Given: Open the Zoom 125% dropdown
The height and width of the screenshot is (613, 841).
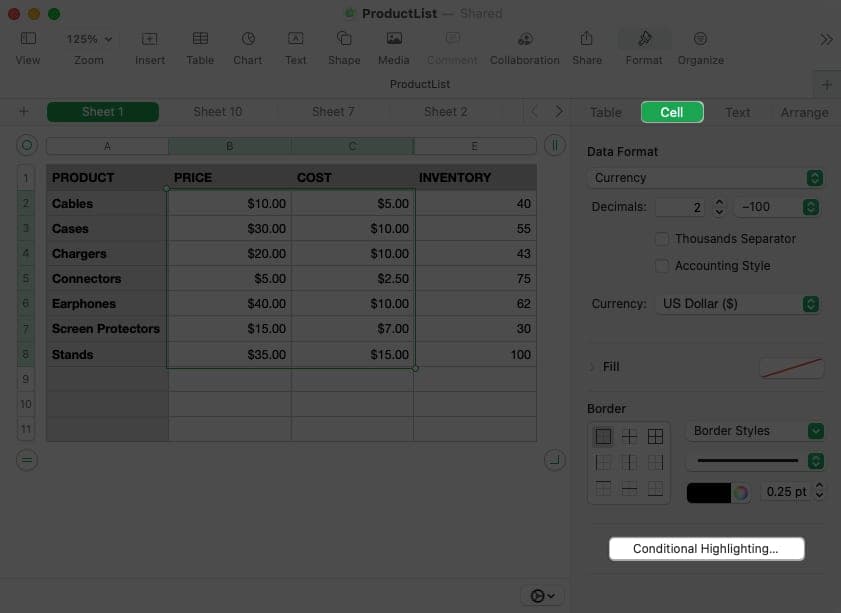Looking at the screenshot, I should click(x=89, y=39).
